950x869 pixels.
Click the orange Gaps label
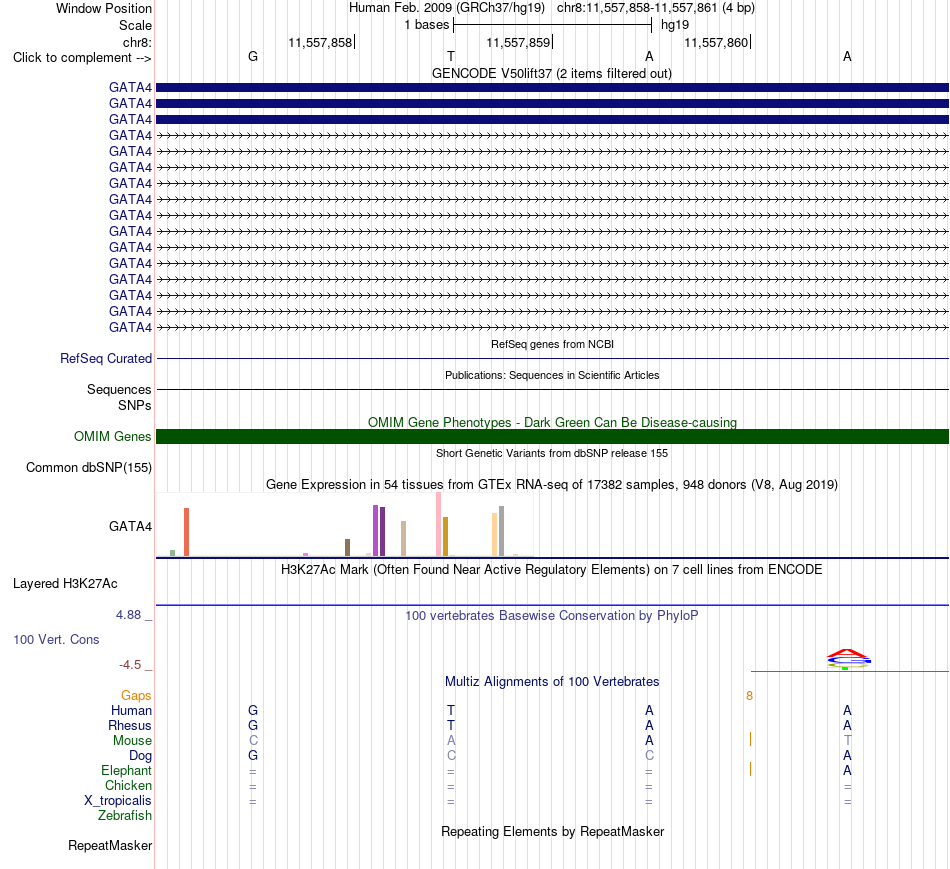(136, 696)
